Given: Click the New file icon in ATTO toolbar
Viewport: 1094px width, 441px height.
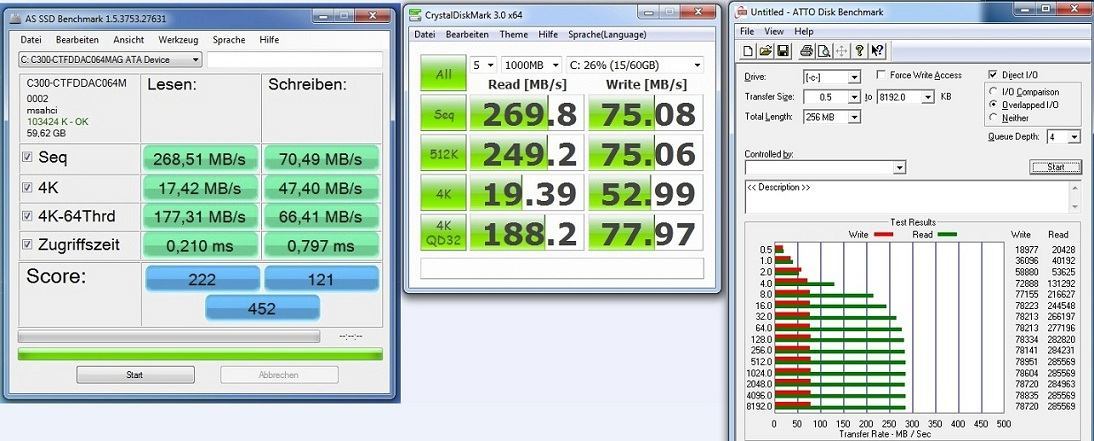Looking at the screenshot, I should 748,50.
